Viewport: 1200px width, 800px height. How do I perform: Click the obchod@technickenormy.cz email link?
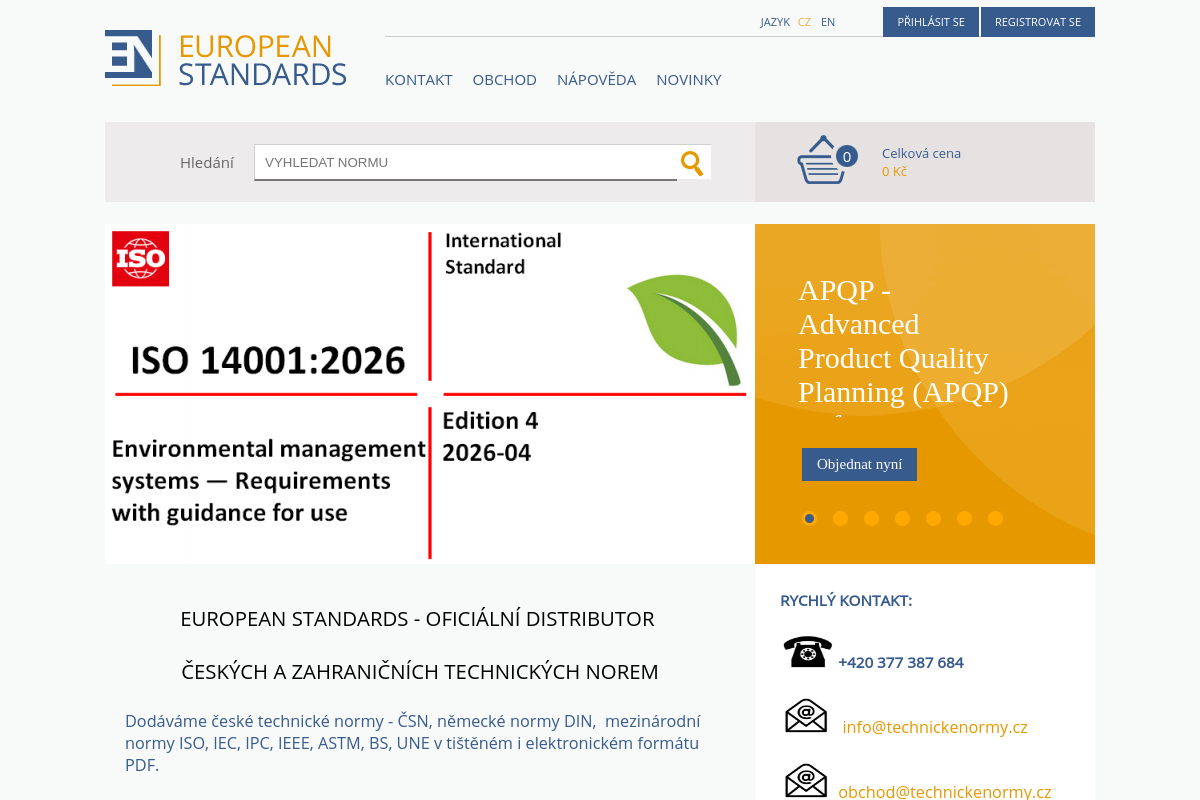945,792
